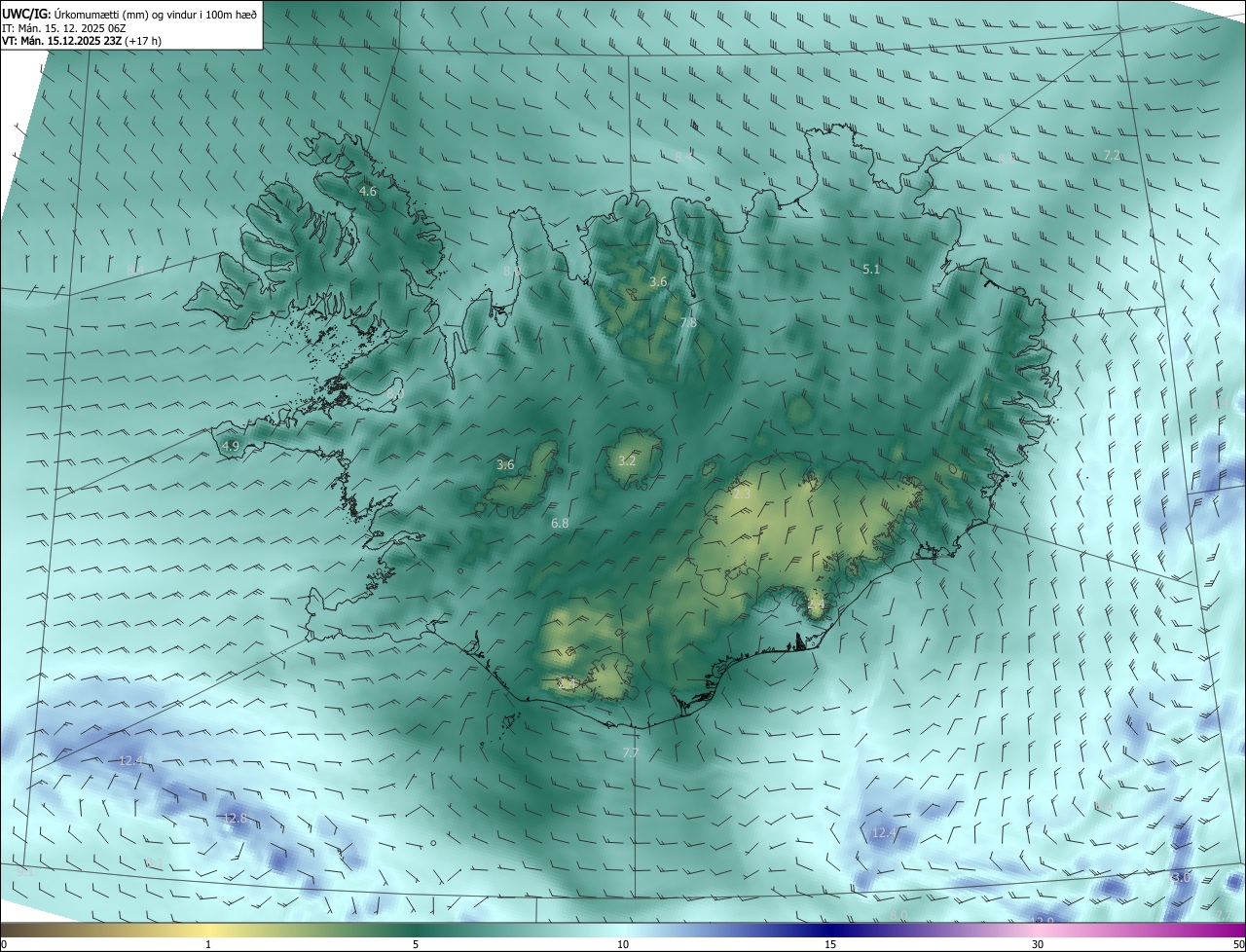This screenshot has width=1246, height=952.
Task: Select the IT initial time line reading 06Z
Action: (x=64, y=28)
